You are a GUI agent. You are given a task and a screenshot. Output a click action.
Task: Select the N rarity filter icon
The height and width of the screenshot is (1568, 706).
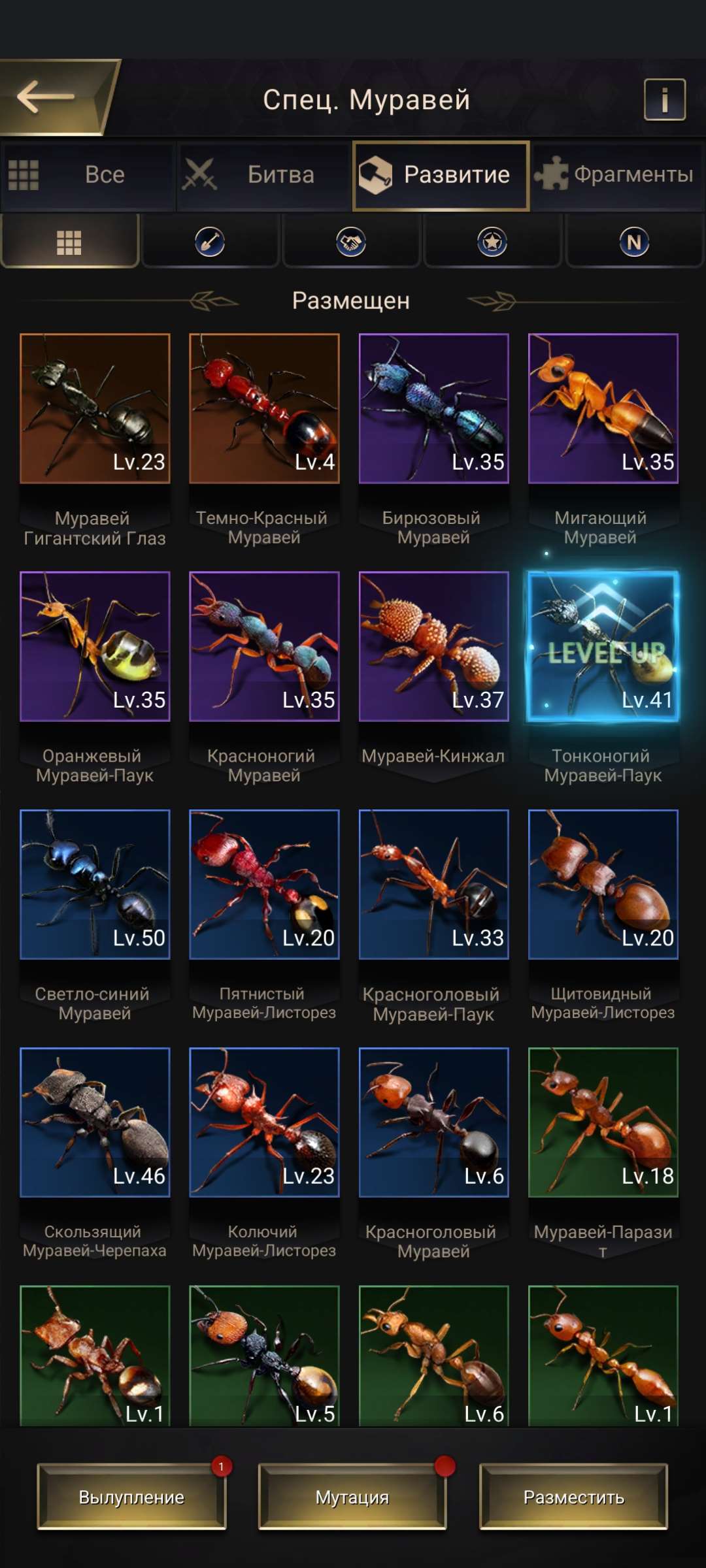[634, 242]
